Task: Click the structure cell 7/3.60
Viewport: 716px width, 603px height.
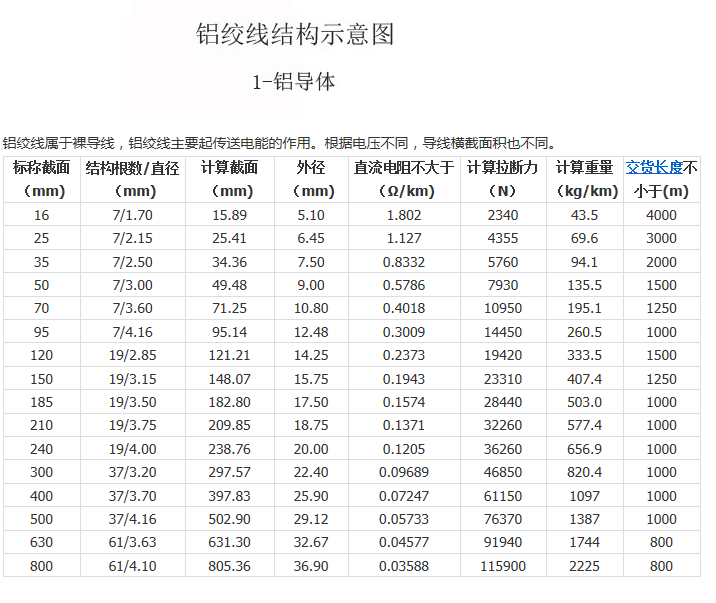Action: tap(132, 308)
